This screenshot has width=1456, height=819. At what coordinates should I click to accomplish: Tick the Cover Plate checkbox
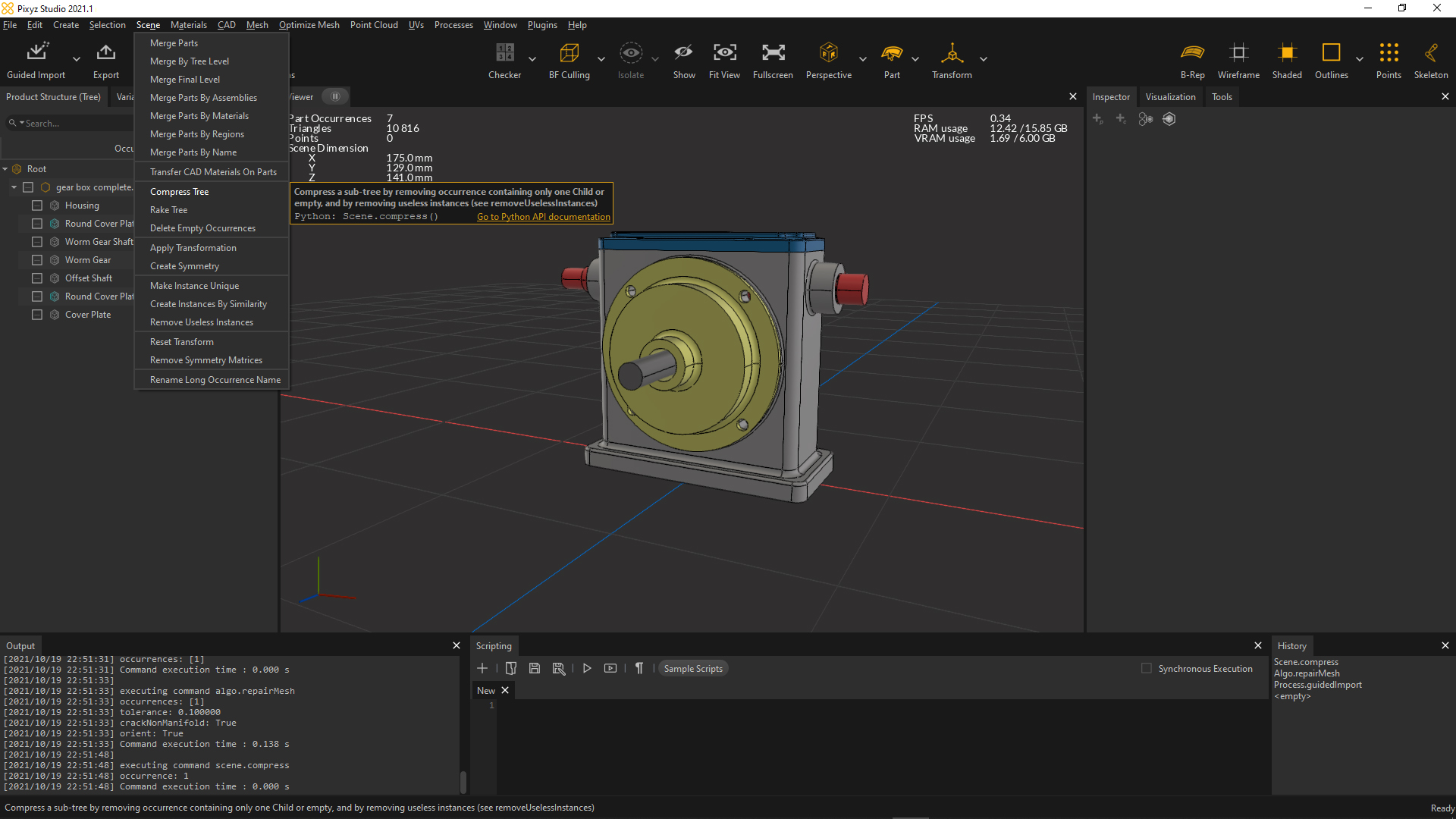[x=36, y=315]
